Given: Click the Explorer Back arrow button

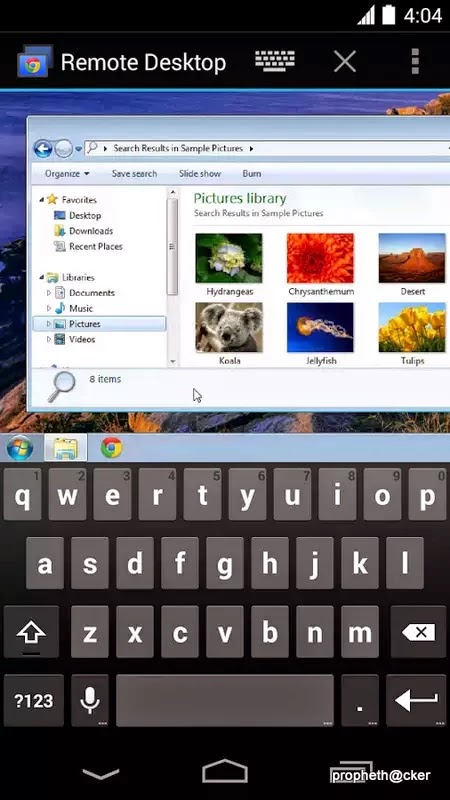Looking at the screenshot, I should pyautogui.click(x=43, y=148).
